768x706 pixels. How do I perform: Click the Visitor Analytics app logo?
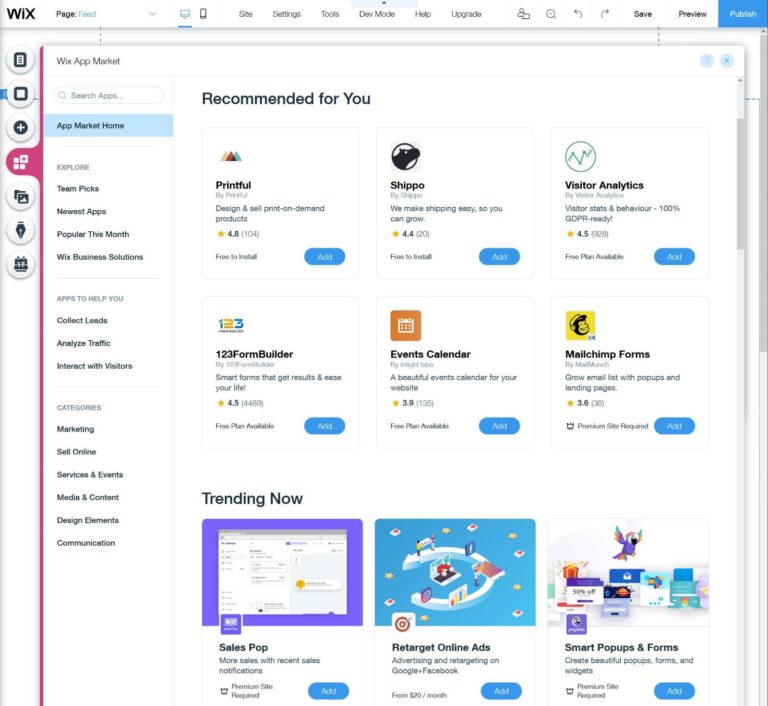click(x=580, y=156)
